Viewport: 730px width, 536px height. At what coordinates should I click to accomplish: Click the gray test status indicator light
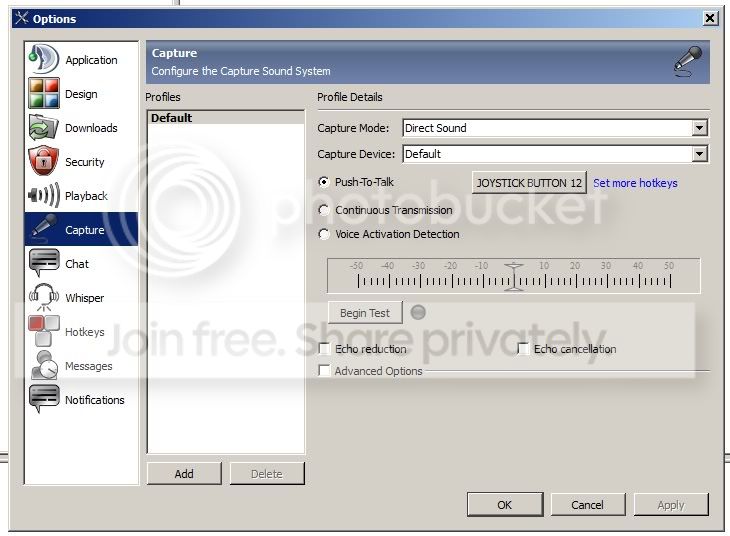click(418, 312)
